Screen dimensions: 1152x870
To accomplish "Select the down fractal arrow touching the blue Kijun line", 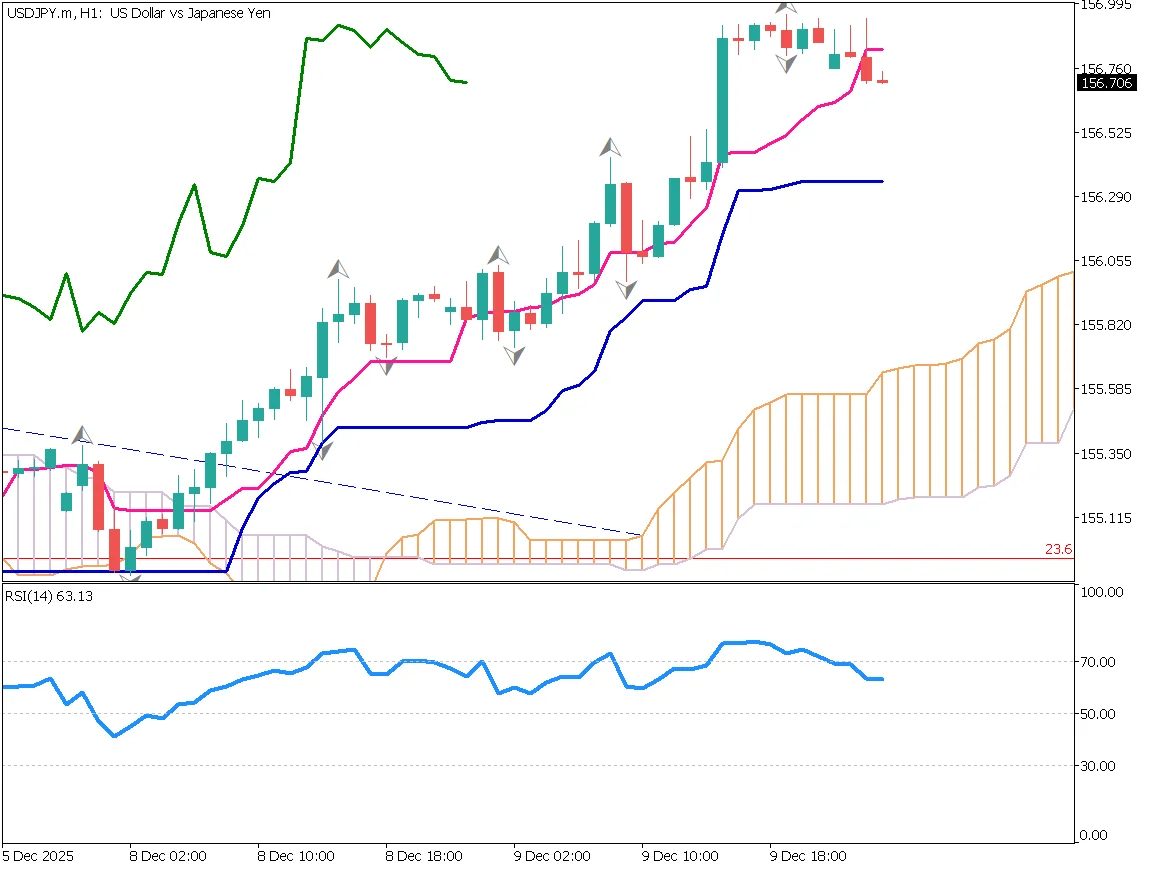I will [x=322, y=450].
